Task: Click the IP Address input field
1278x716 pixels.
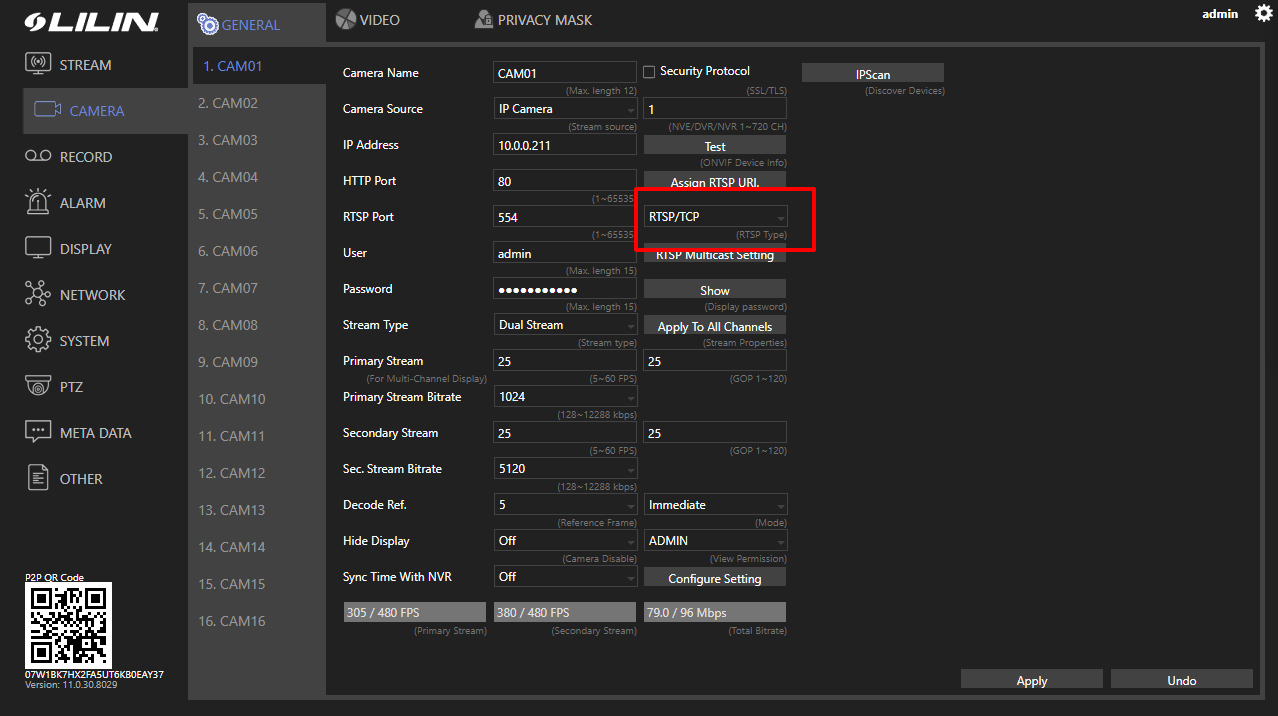Action: 565,145
